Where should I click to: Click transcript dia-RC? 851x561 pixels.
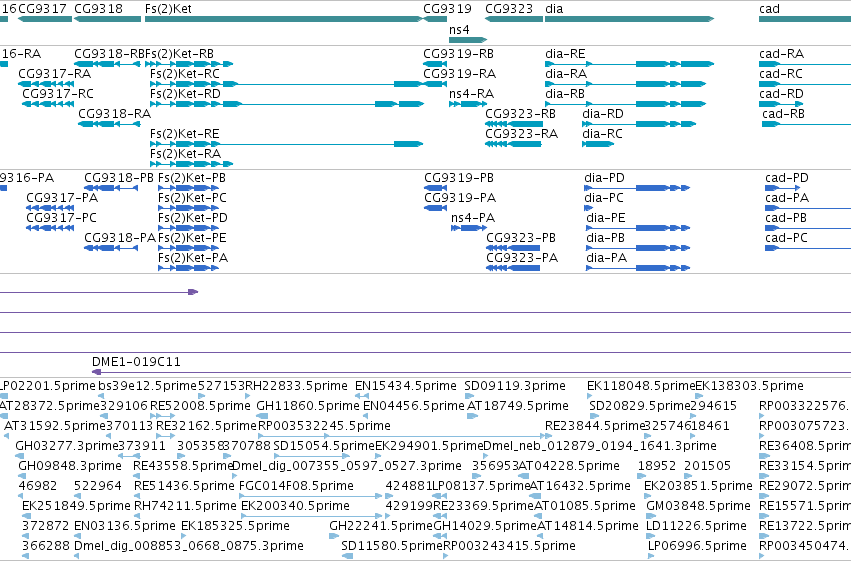(602, 134)
